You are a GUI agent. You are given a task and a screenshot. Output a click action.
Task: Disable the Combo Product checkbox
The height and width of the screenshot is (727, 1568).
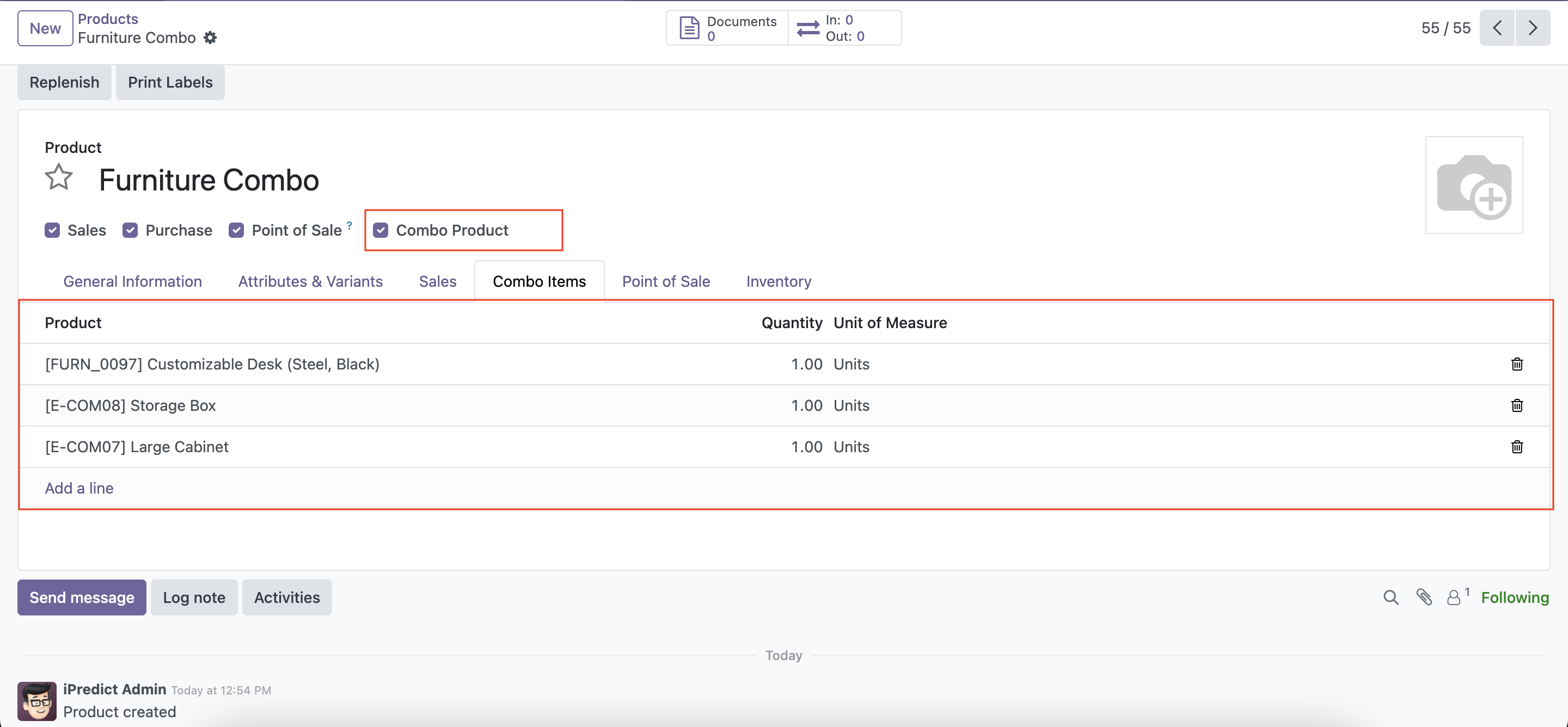pyautogui.click(x=381, y=230)
